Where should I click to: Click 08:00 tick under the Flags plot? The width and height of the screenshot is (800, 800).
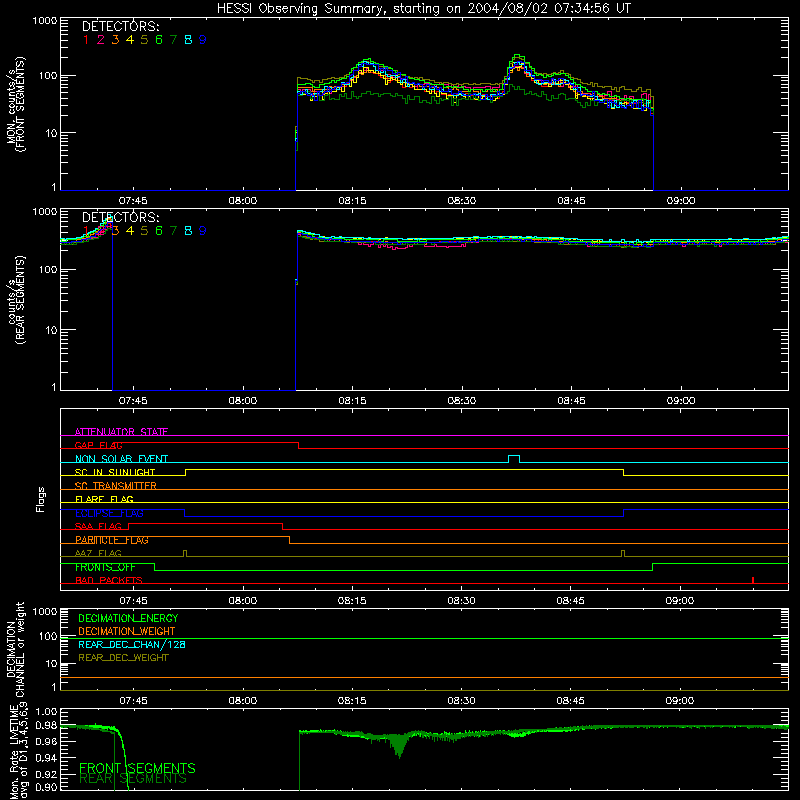pos(243,601)
